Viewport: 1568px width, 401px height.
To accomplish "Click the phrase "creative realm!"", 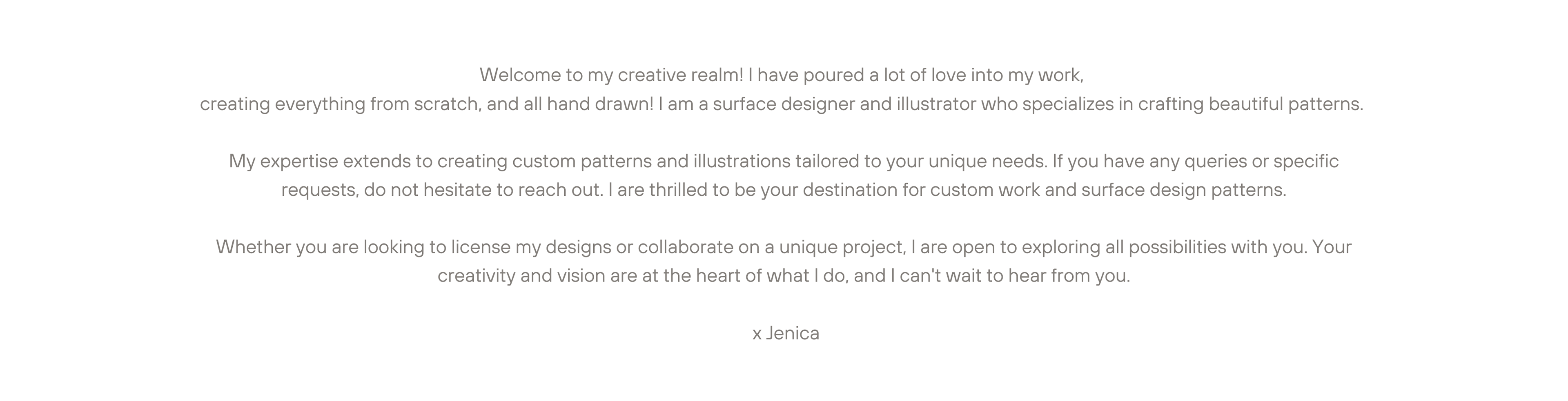I will coord(681,75).
